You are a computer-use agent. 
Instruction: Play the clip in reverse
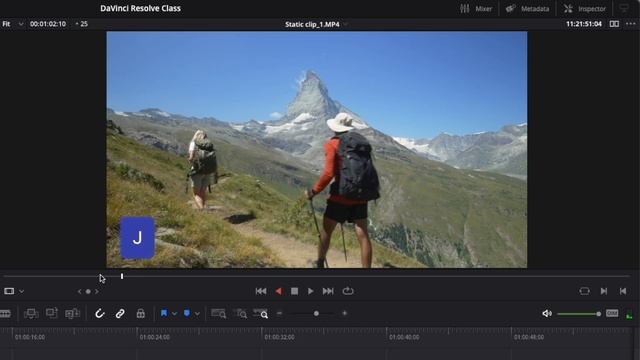point(279,291)
